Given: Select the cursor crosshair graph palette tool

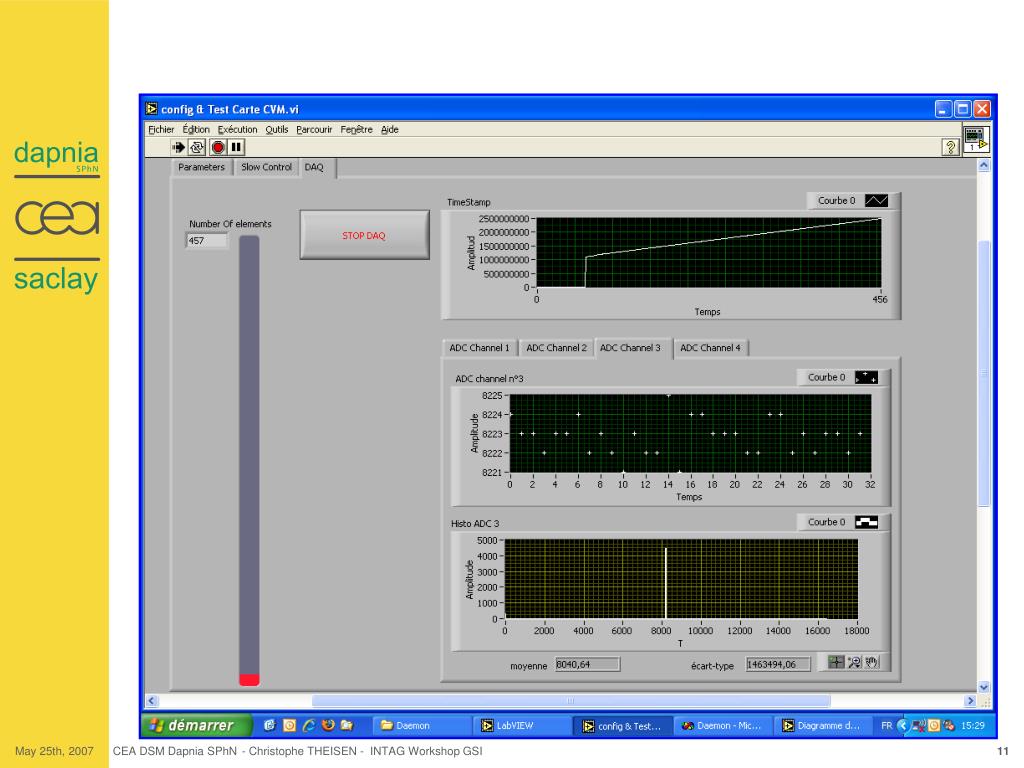Looking at the screenshot, I should point(835,662).
